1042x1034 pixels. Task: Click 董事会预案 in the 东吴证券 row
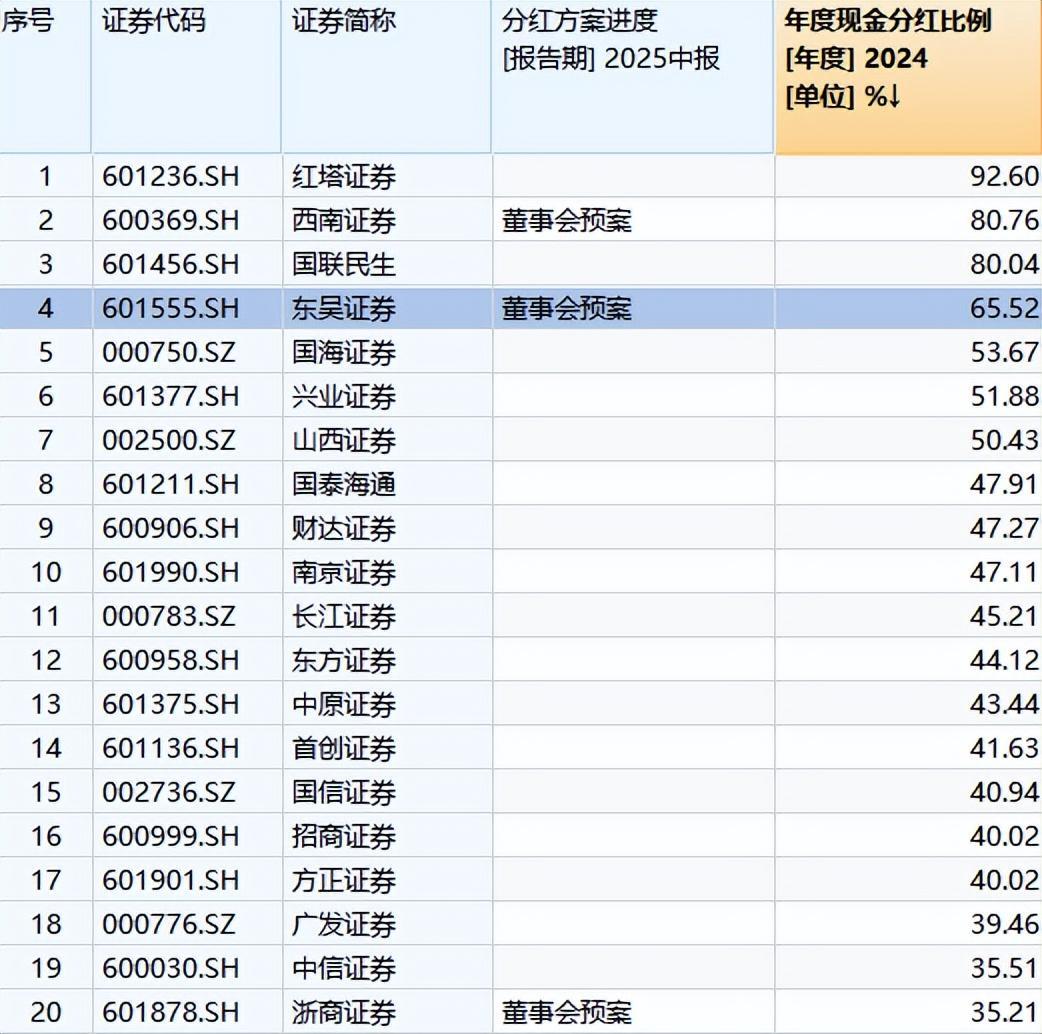[x=567, y=308]
